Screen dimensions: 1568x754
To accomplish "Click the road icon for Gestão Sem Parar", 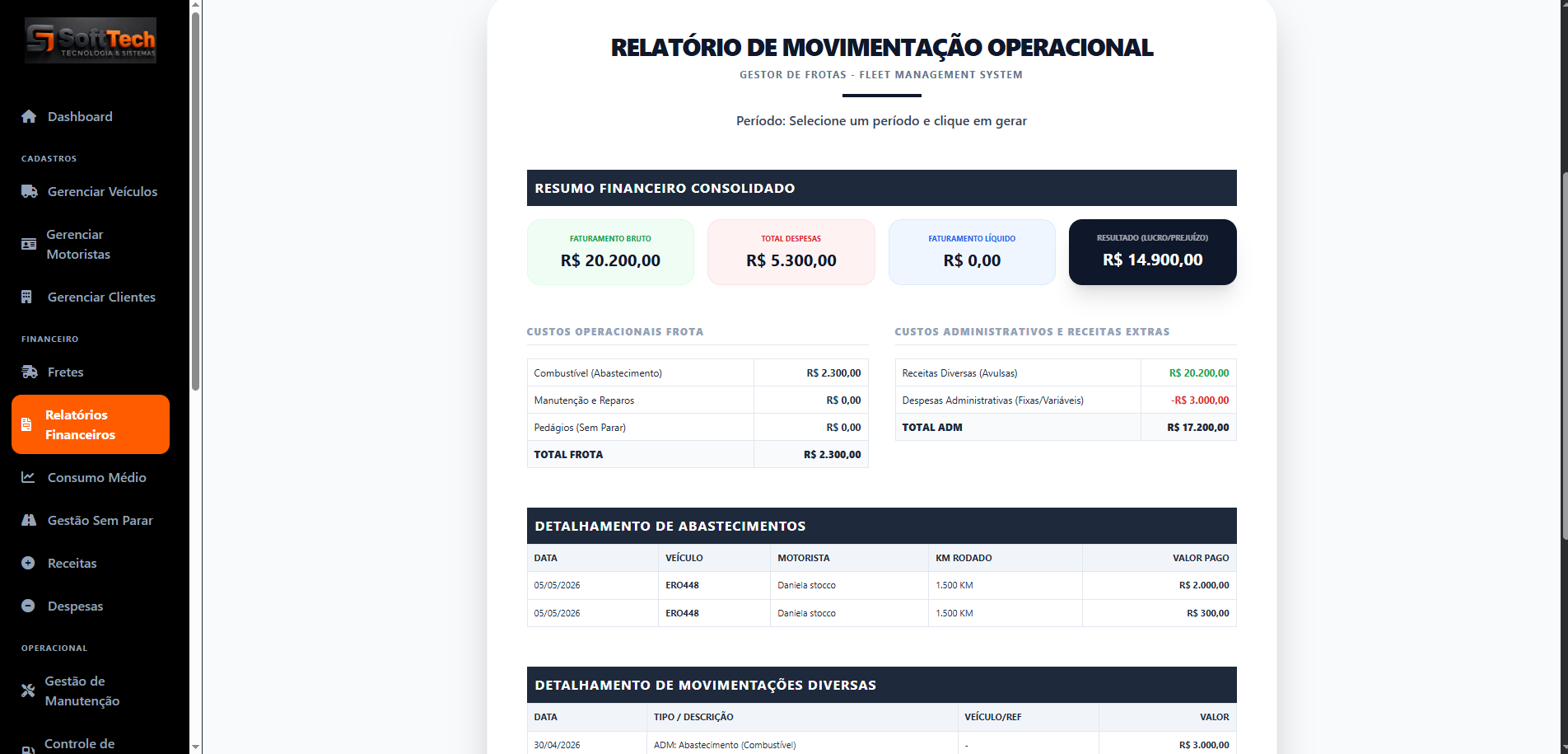I will [x=29, y=521].
